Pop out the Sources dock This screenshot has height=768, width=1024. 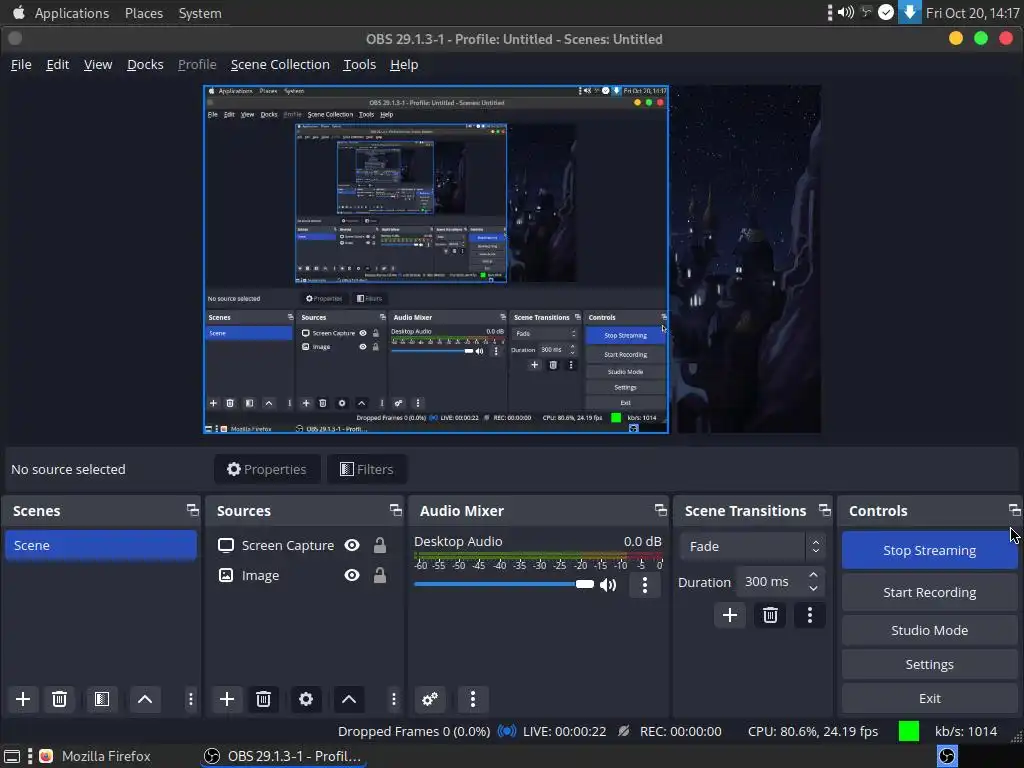396,510
